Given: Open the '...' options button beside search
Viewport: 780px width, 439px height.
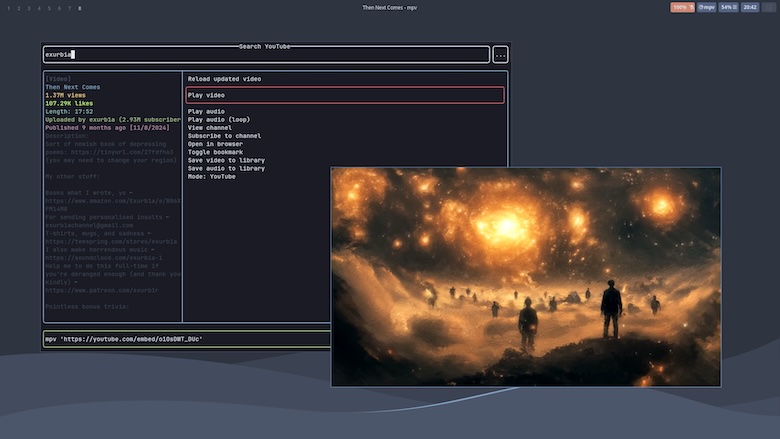Looking at the screenshot, I should pyautogui.click(x=500, y=55).
